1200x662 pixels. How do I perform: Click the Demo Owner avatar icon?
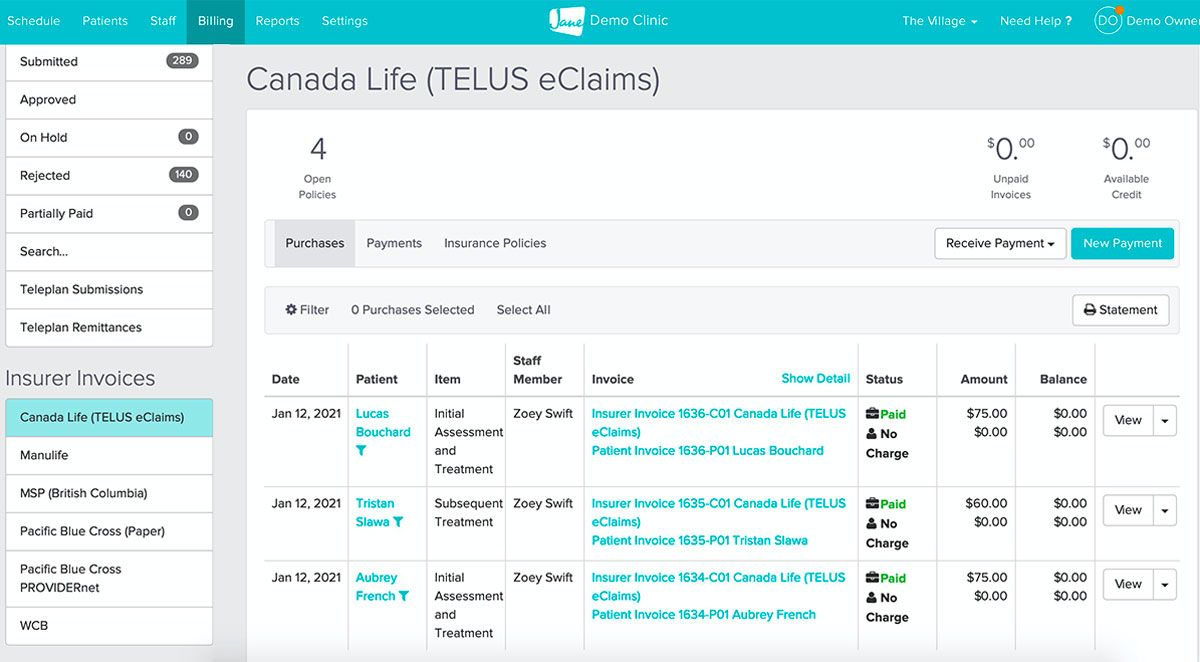[1108, 20]
